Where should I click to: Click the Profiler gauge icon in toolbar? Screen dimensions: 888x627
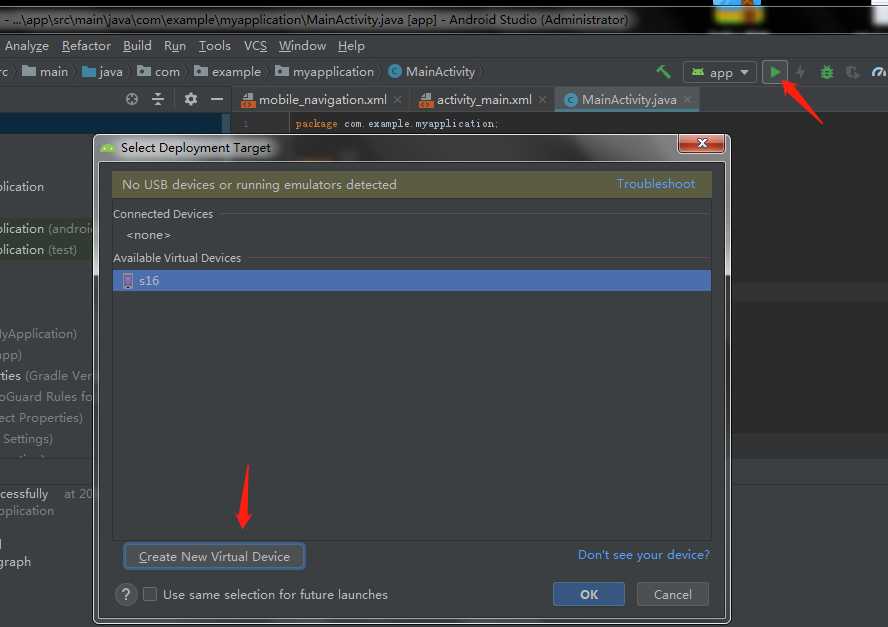[878, 72]
